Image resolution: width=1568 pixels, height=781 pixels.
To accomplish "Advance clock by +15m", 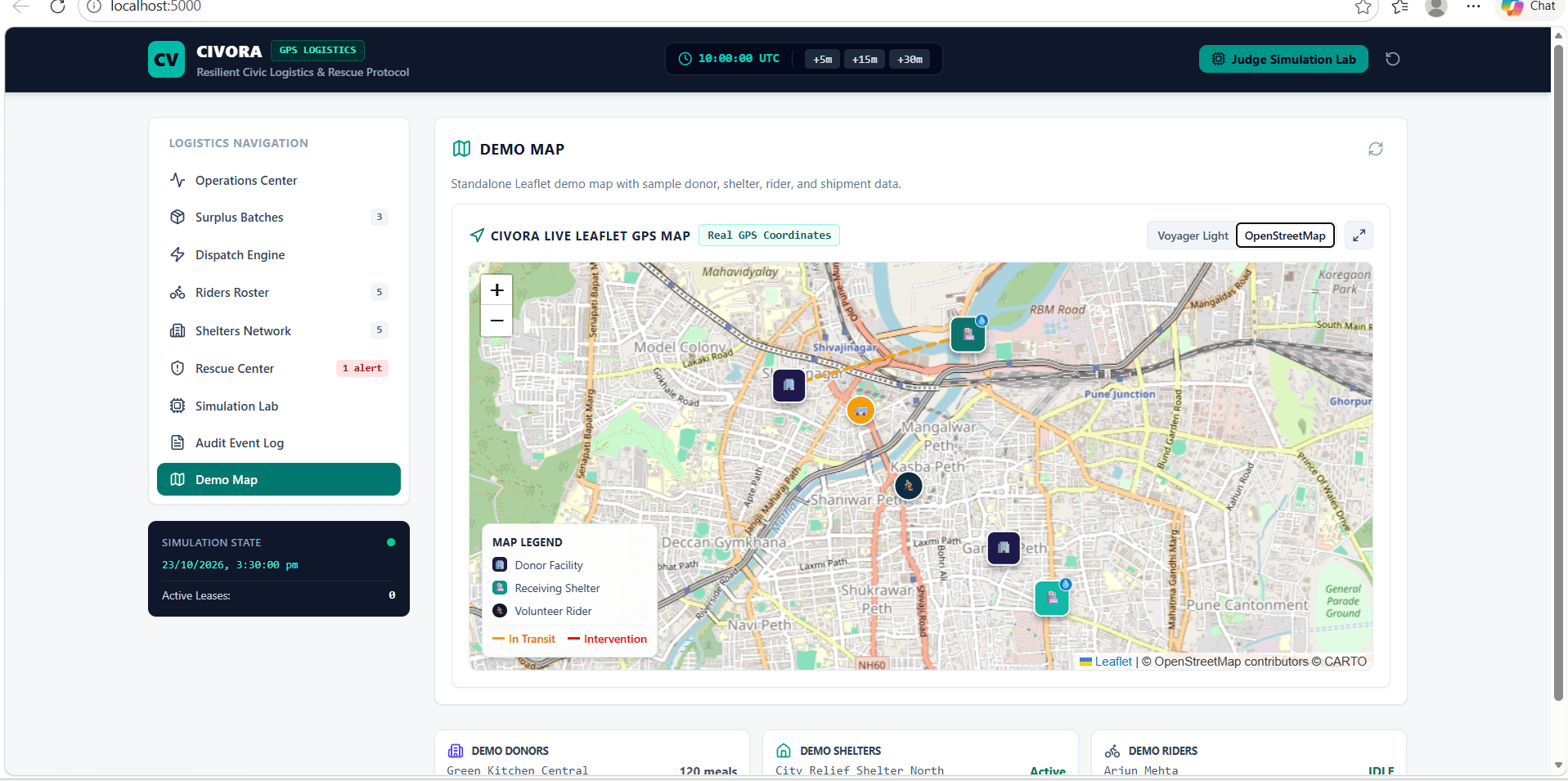I will [865, 59].
